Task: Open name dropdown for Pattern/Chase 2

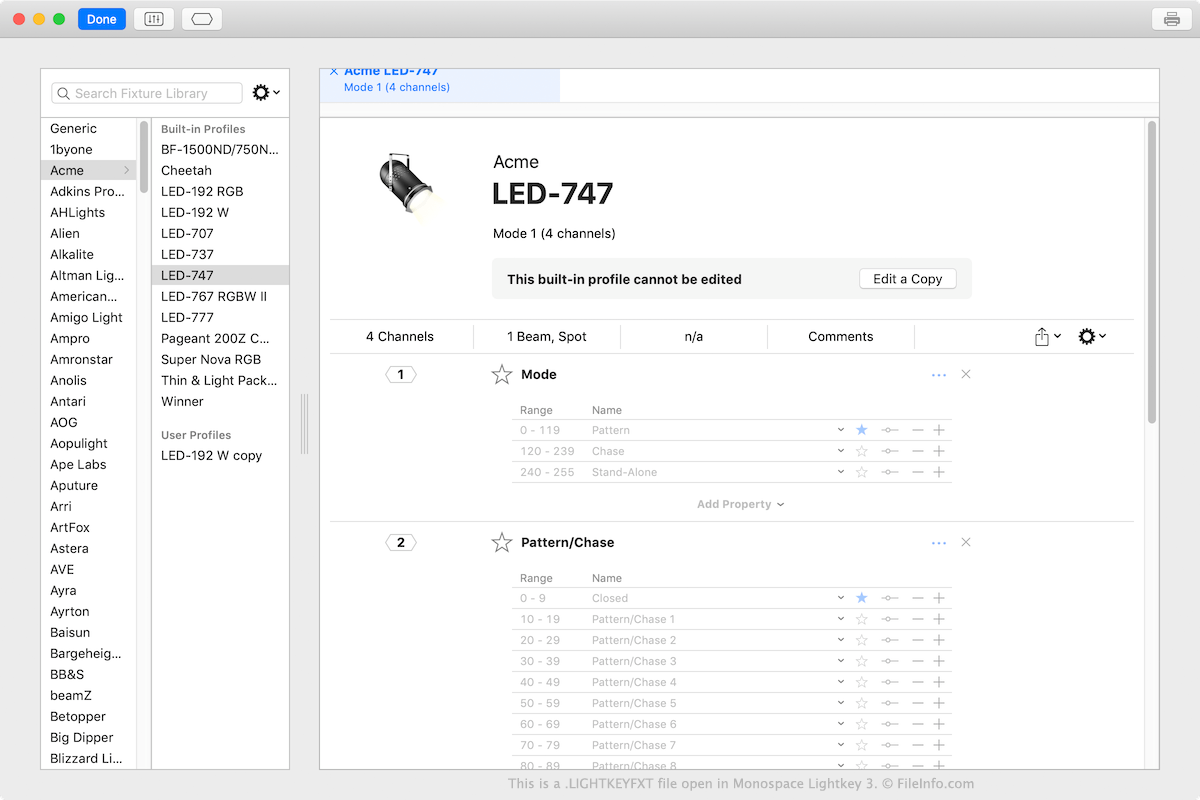Action: tap(841, 640)
